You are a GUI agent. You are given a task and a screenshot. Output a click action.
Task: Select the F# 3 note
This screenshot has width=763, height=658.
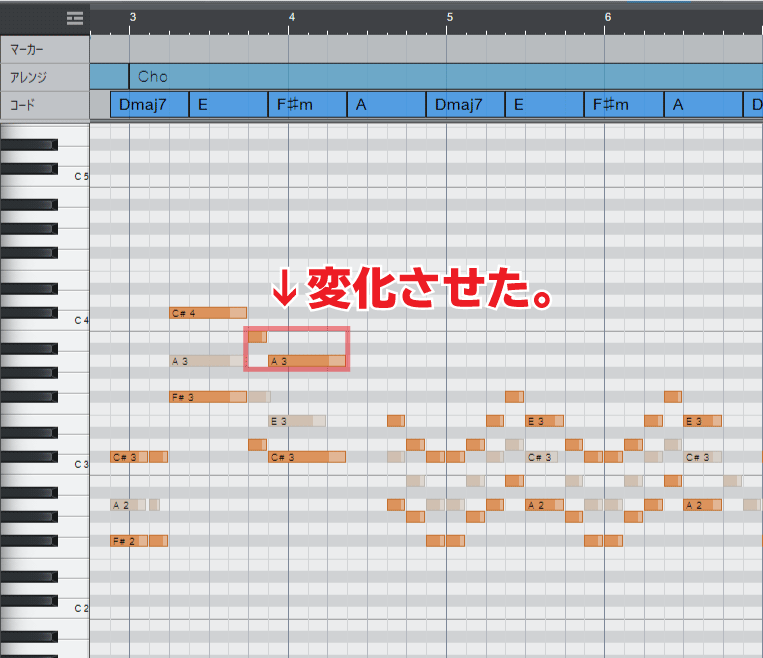point(208,397)
